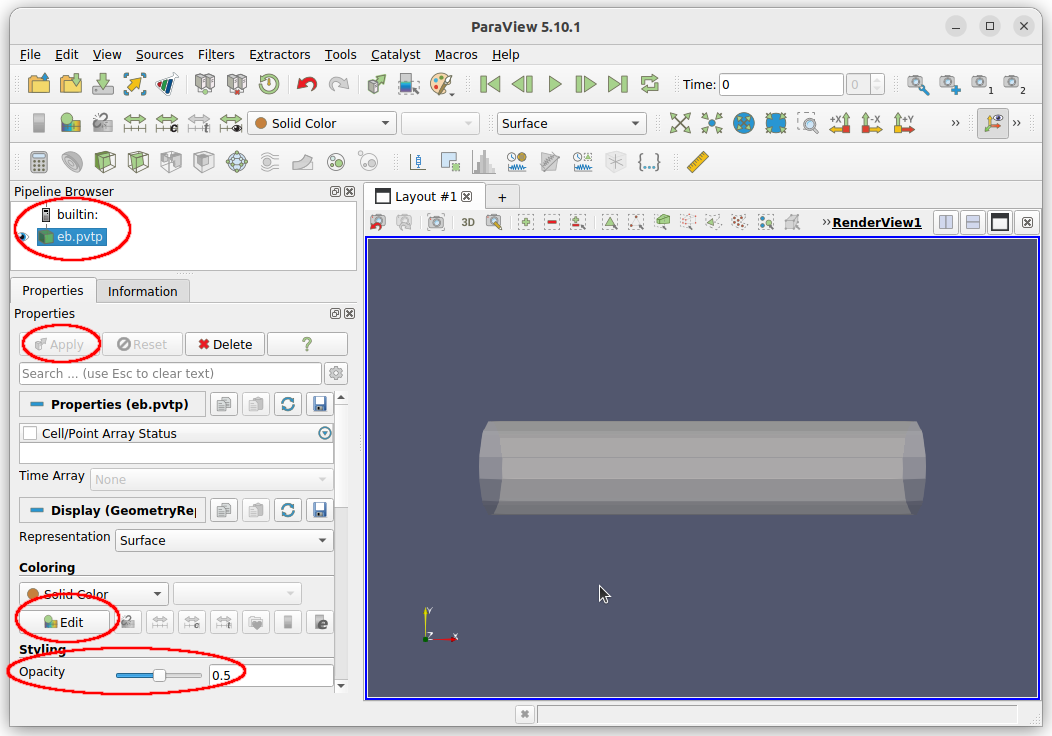Open the Solid Color dropdown in toolbar
Viewport: 1052px width, 736px height.
[x=322, y=123]
